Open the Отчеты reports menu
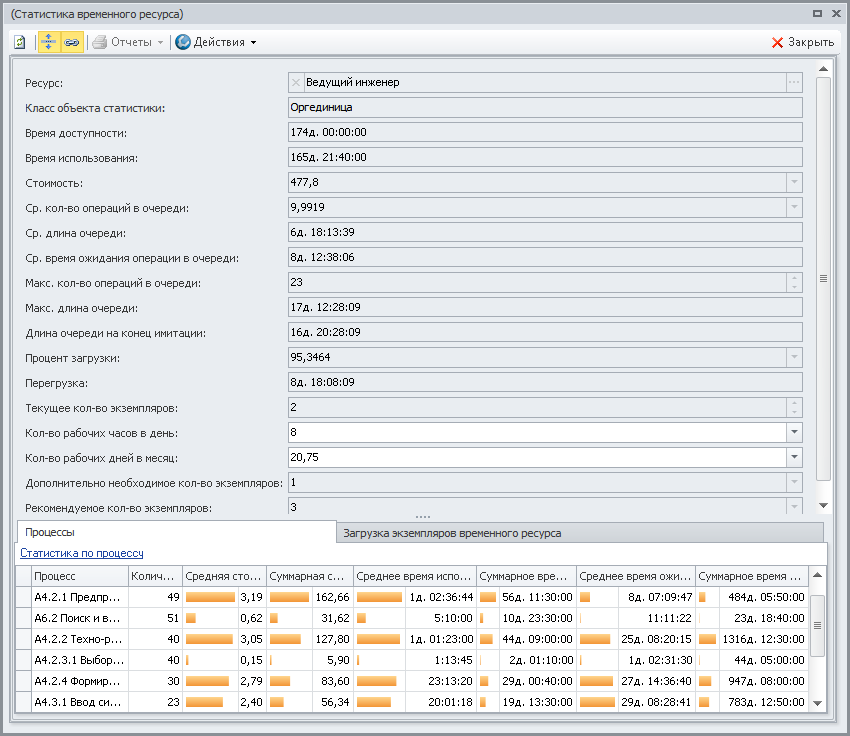The width and height of the screenshot is (850, 736). click(128, 42)
